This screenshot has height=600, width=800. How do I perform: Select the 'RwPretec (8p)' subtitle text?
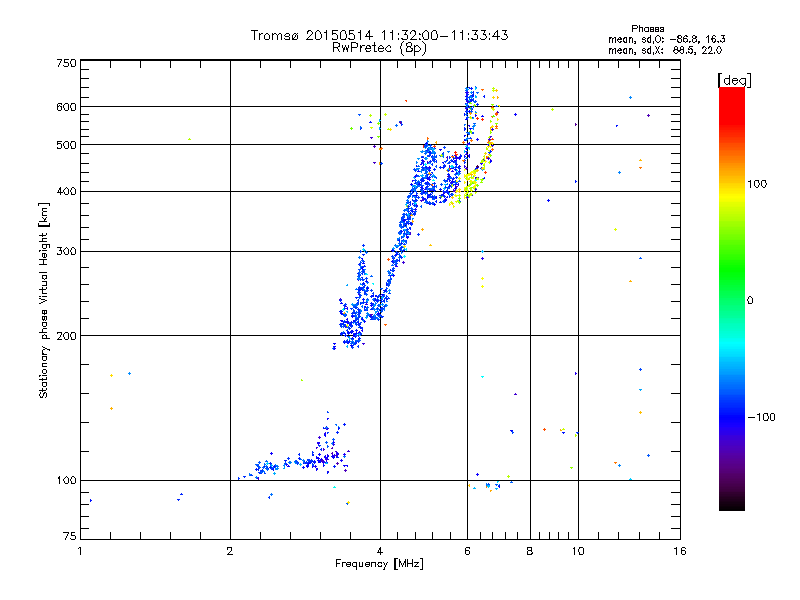coord(379,48)
